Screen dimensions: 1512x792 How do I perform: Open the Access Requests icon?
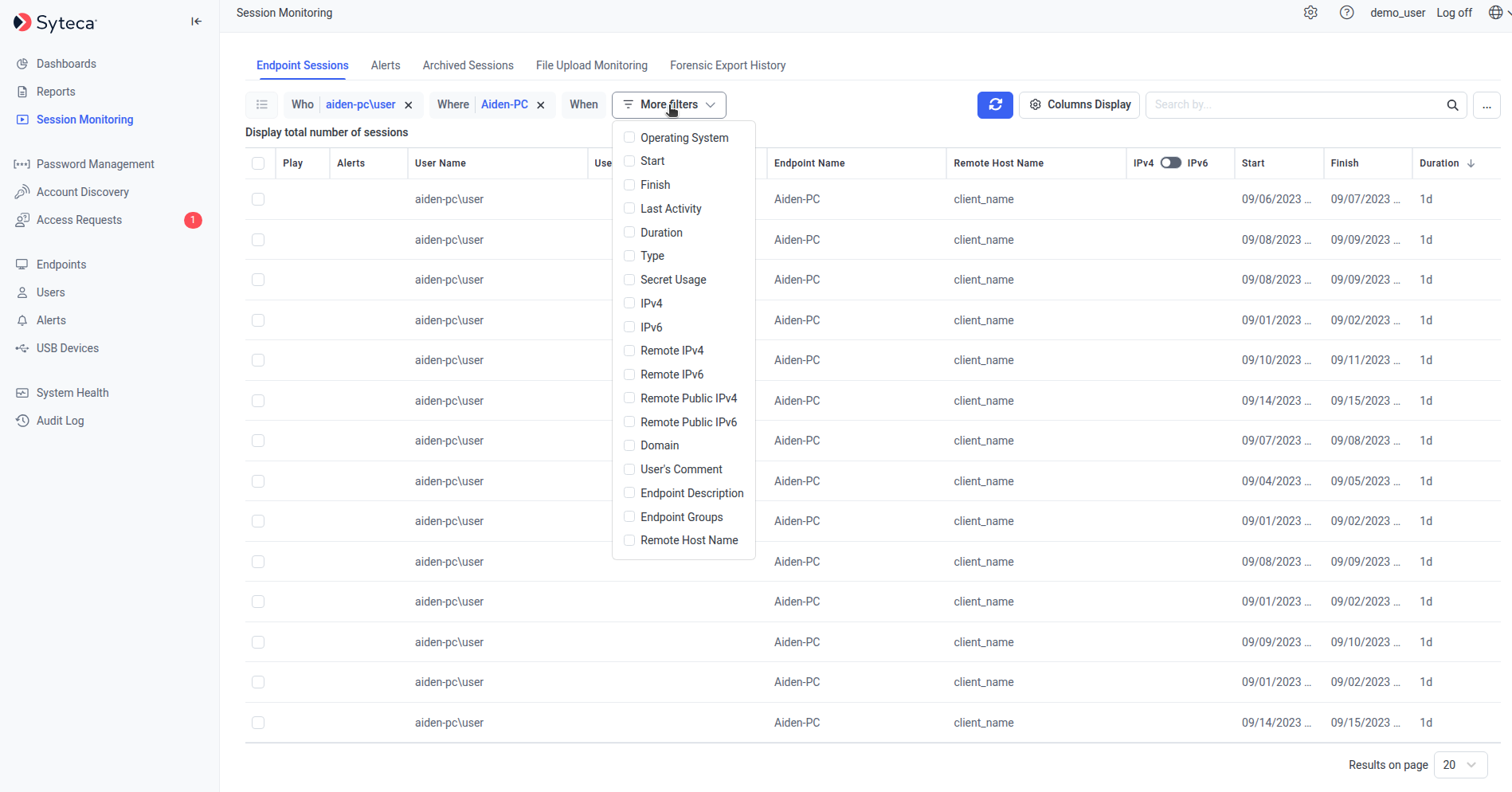[x=22, y=220]
